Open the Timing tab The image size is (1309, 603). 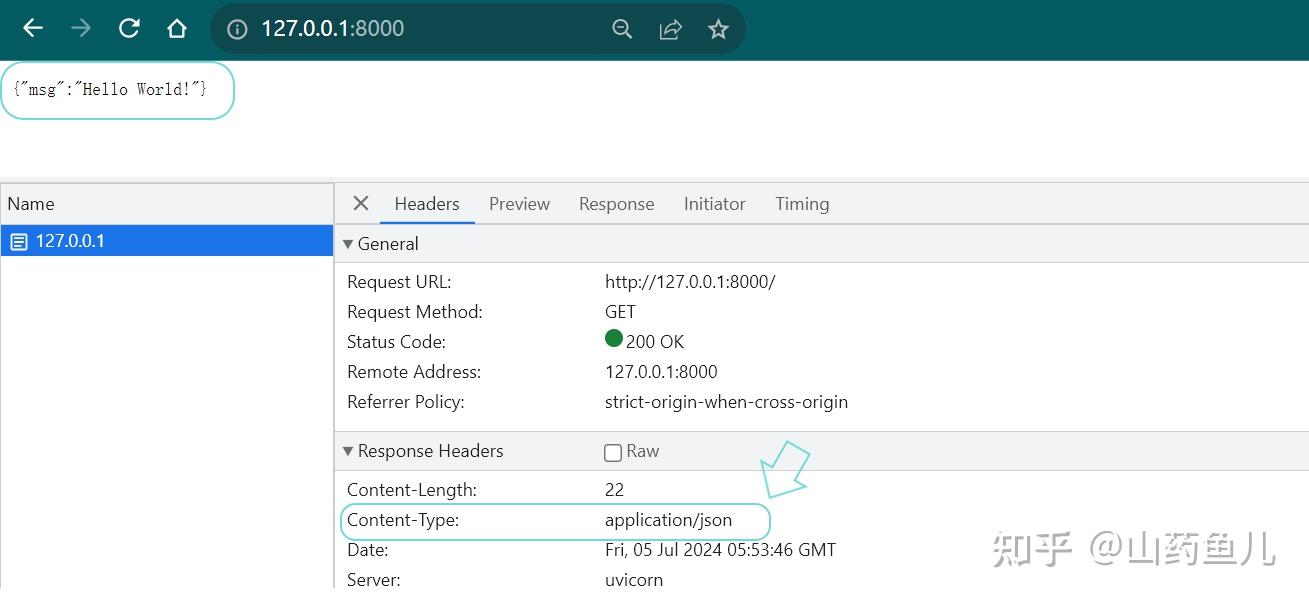(x=801, y=203)
